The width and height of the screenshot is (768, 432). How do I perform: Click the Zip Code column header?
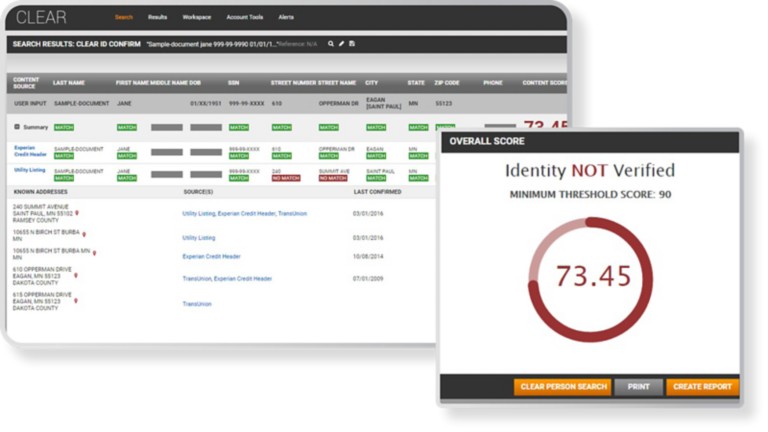coord(447,83)
